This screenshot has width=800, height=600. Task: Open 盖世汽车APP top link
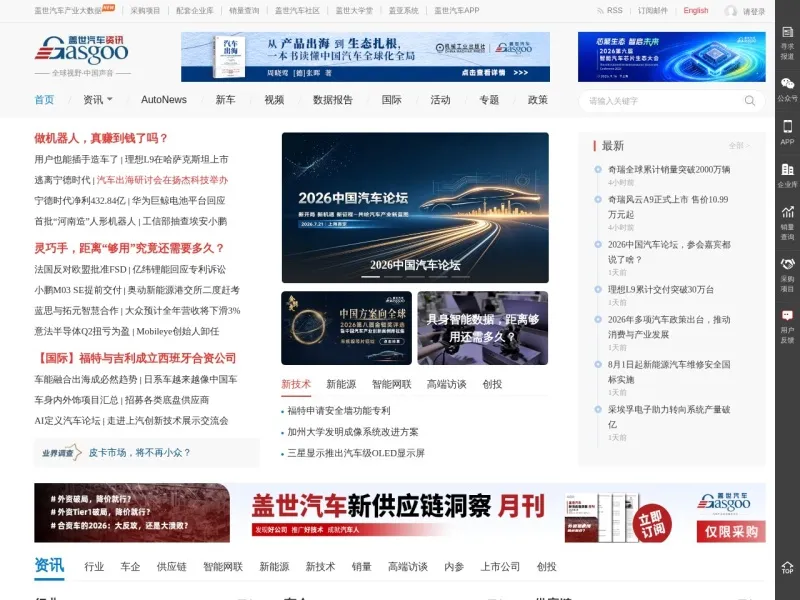(x=457, y=10)
